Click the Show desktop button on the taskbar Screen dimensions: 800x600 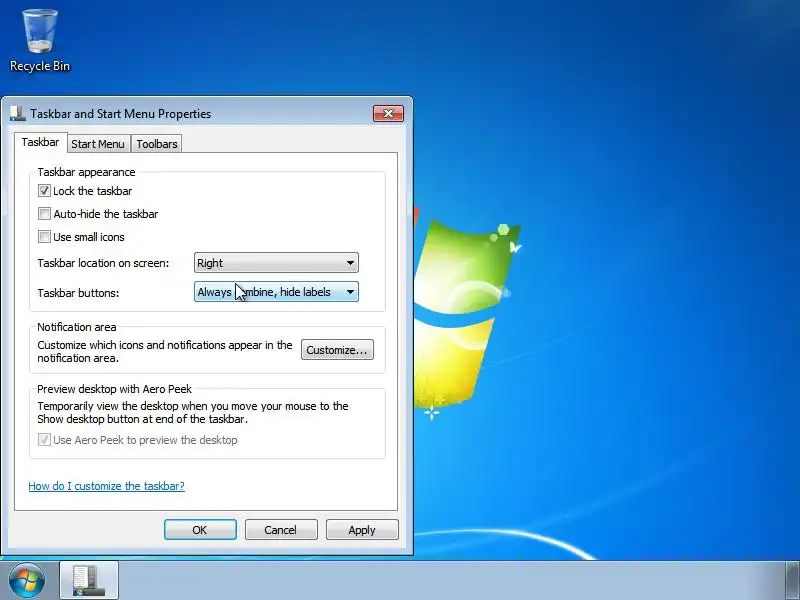click(x=792, y=581)
